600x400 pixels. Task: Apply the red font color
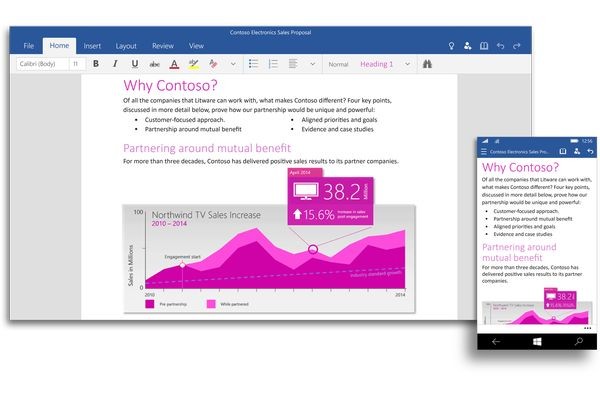174,64
